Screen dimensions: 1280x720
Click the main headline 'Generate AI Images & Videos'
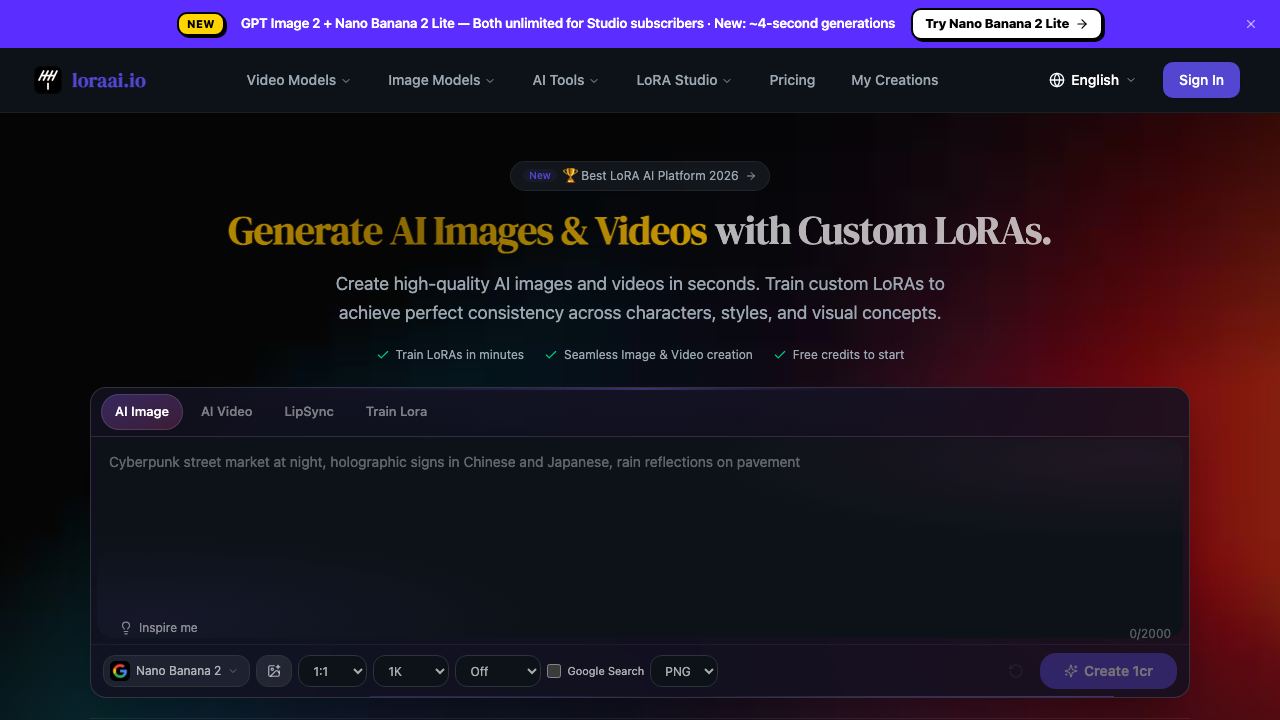[x=468, y=231]
